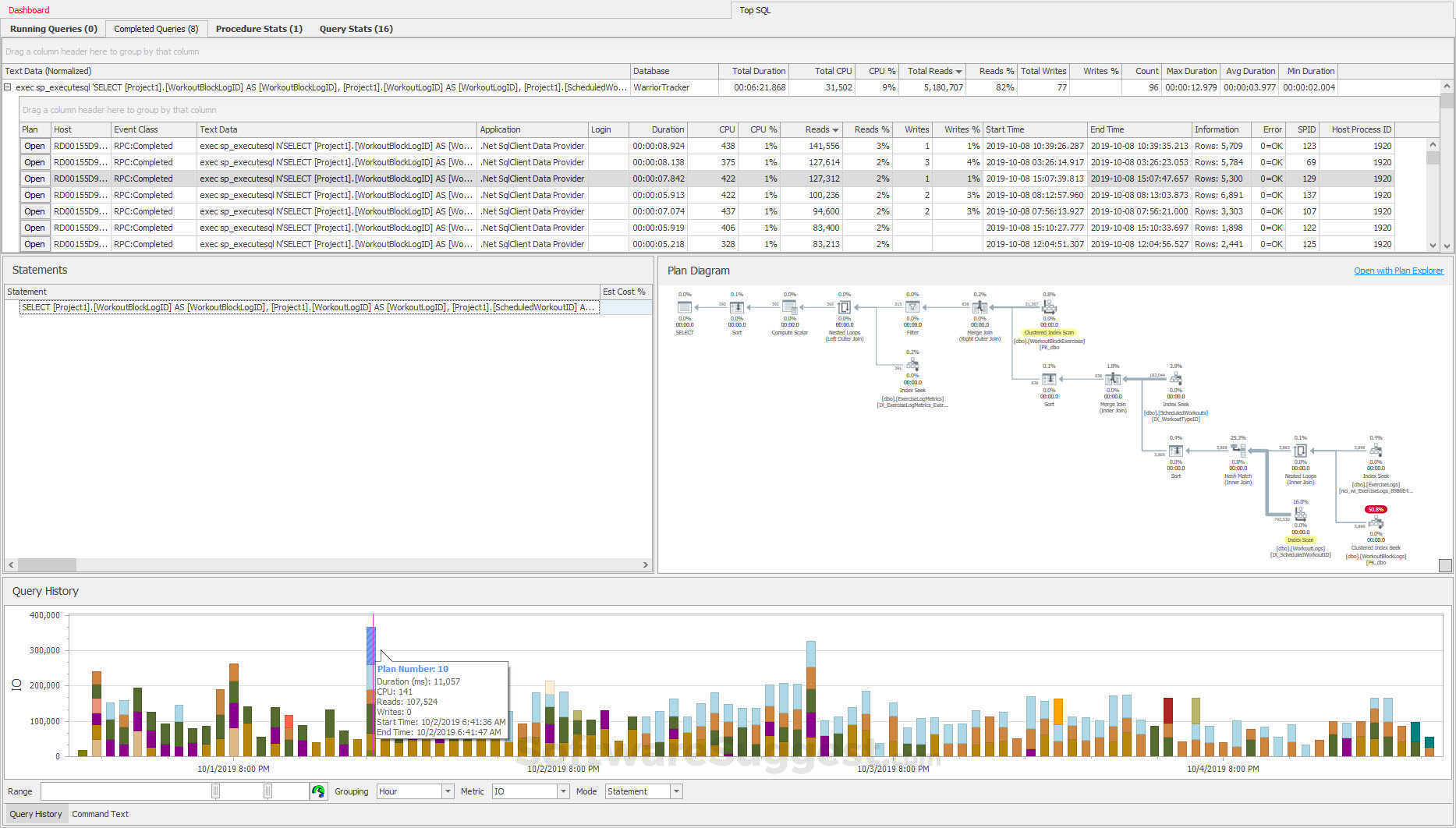Viewport: 1456px width, 828px height.
Task: Click the green reset icon beside the Range slider
Action: click(x=318, y=791)
